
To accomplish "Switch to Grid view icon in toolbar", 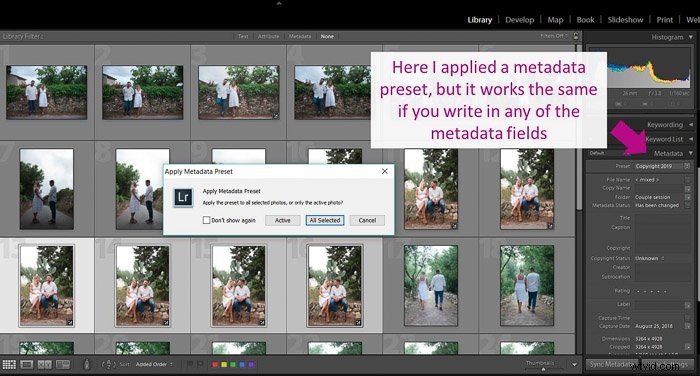I will click(x=9, y=364).
